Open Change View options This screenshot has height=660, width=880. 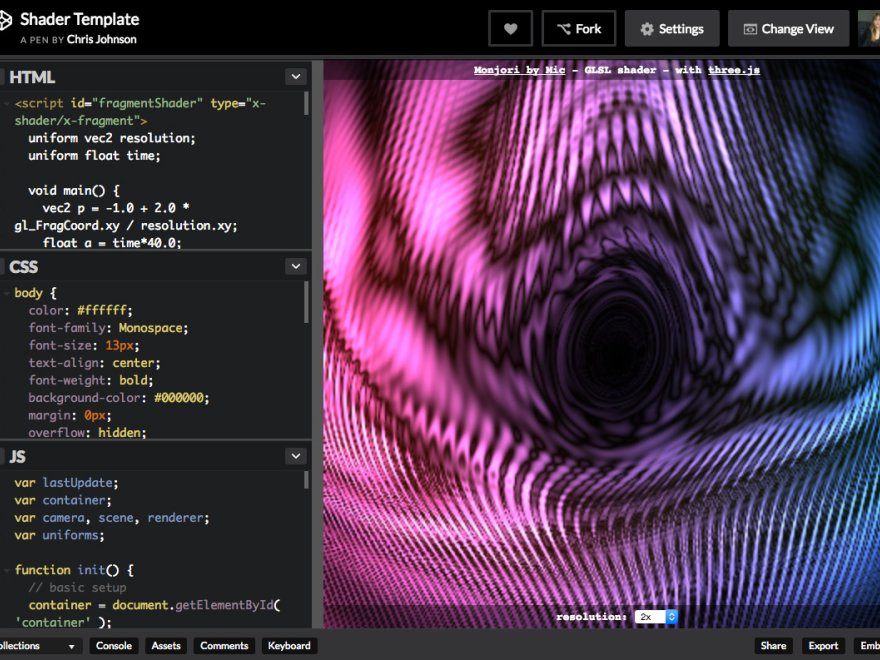tap(788, 28)
